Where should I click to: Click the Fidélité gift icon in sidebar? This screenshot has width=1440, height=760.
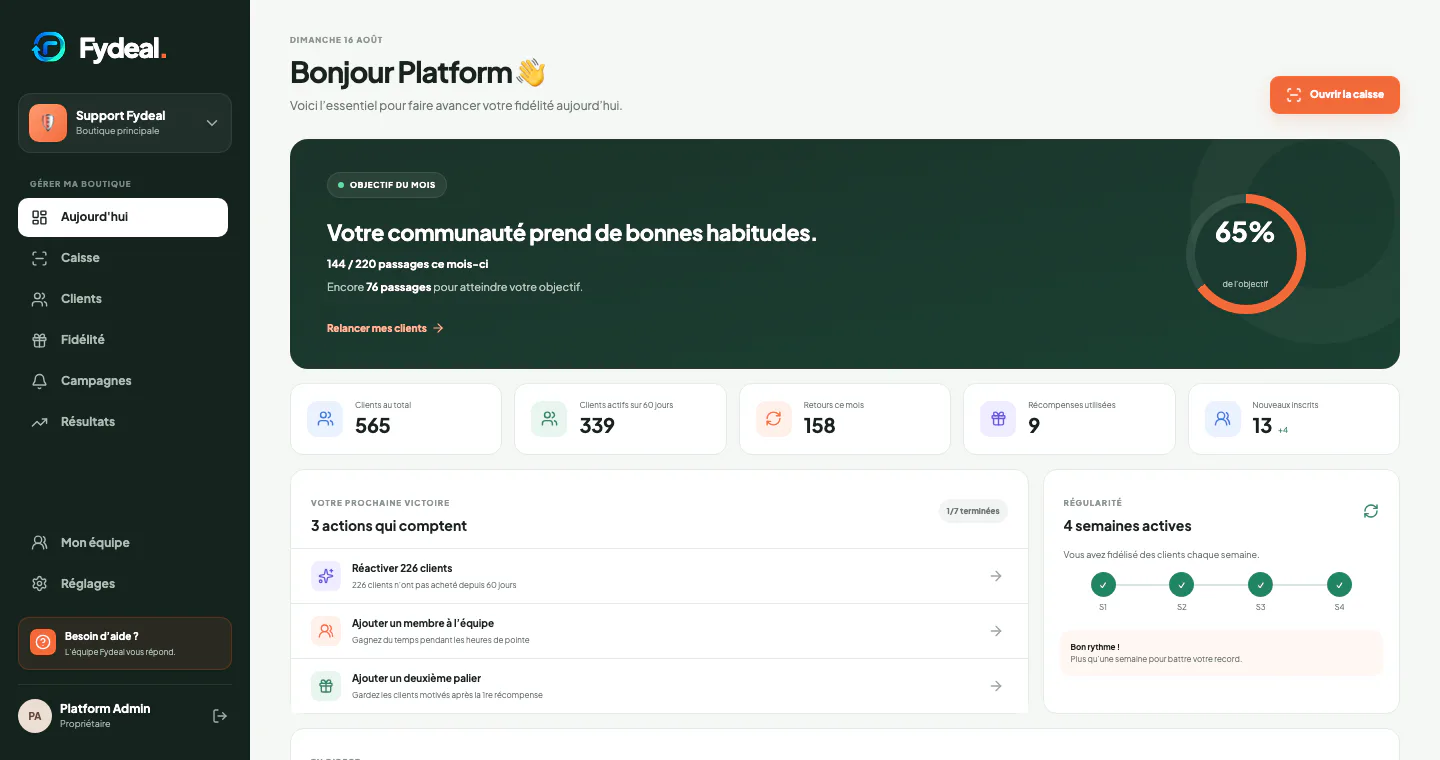click(x=40, y=340)
